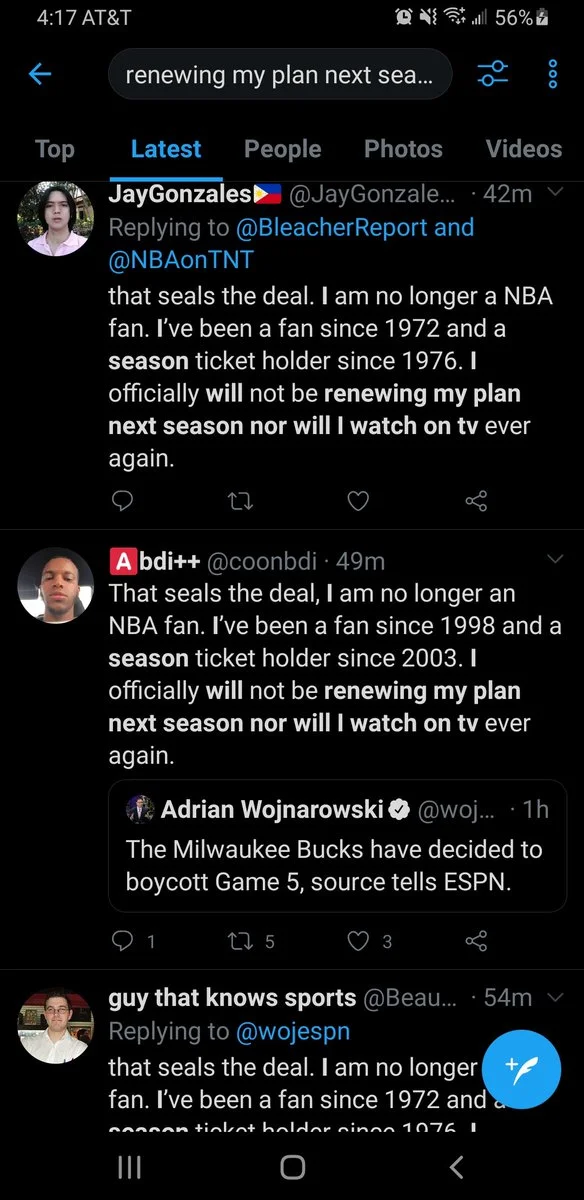The width and height of the screenshot is (584, 1200).
Task: Switch to the Photos tab
Action: click(x=403, y=149)
